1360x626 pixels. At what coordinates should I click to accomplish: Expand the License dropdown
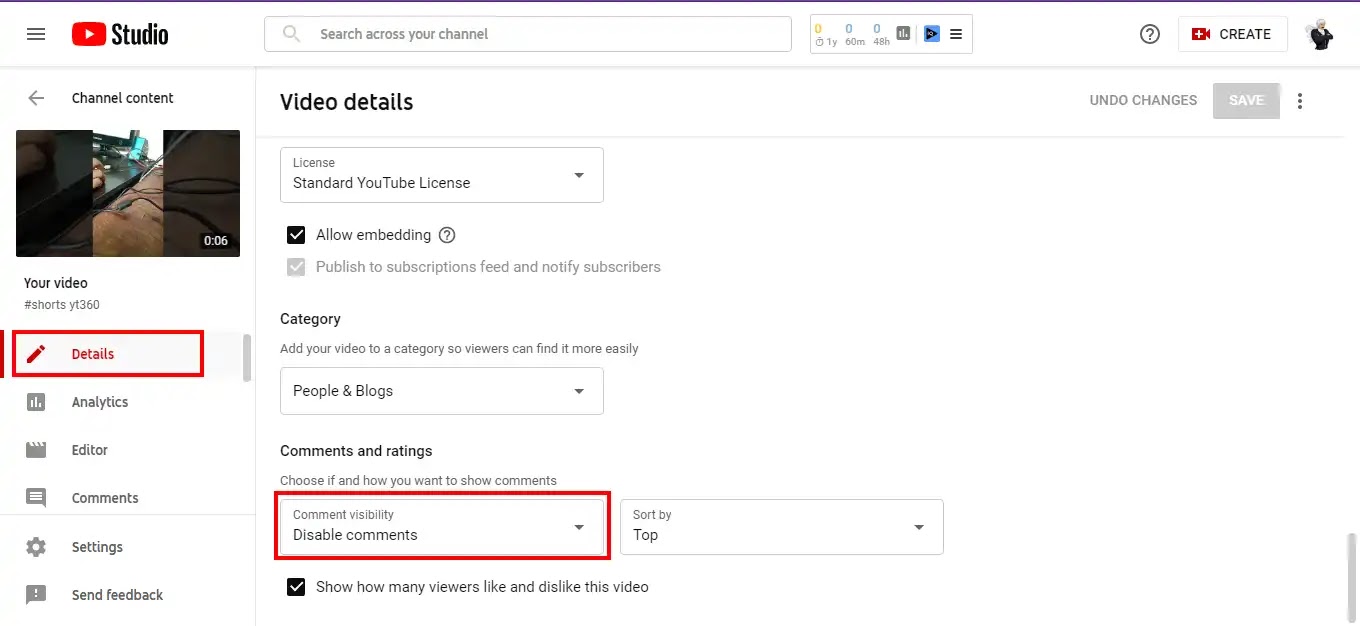pos(442,175)
